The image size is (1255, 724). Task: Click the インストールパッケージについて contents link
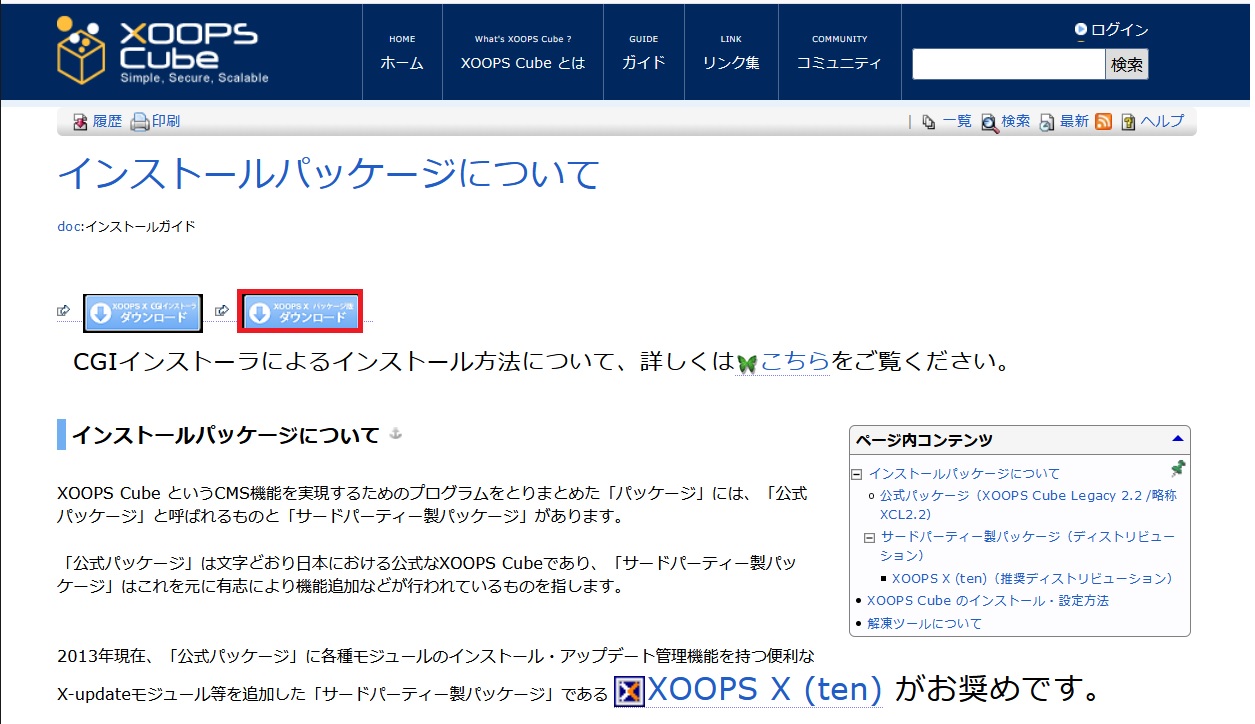[964, 474]
